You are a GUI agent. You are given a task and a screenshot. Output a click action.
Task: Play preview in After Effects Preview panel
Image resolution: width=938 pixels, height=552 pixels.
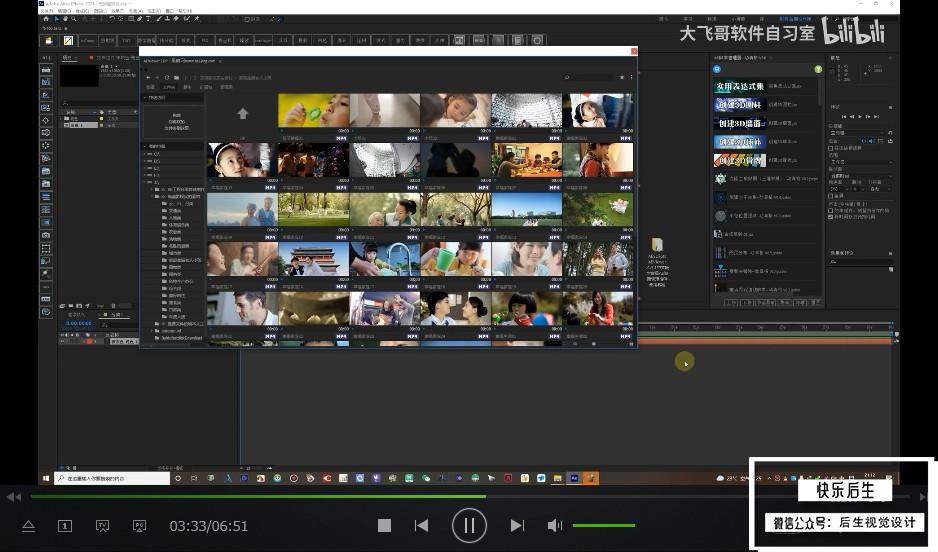tap(860, 117)
